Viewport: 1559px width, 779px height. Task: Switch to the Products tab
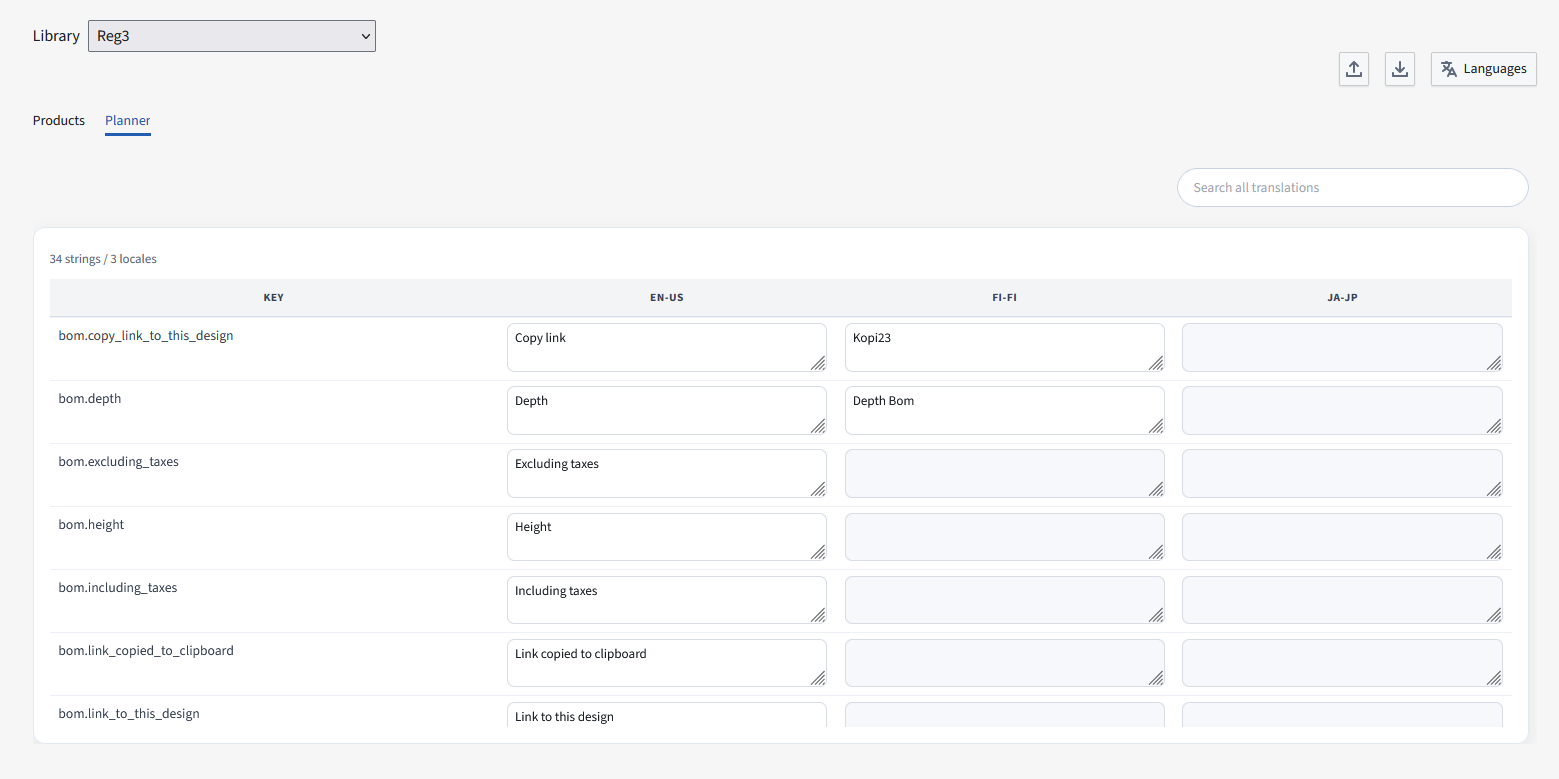pyautogui.click(x=58, y=120)
